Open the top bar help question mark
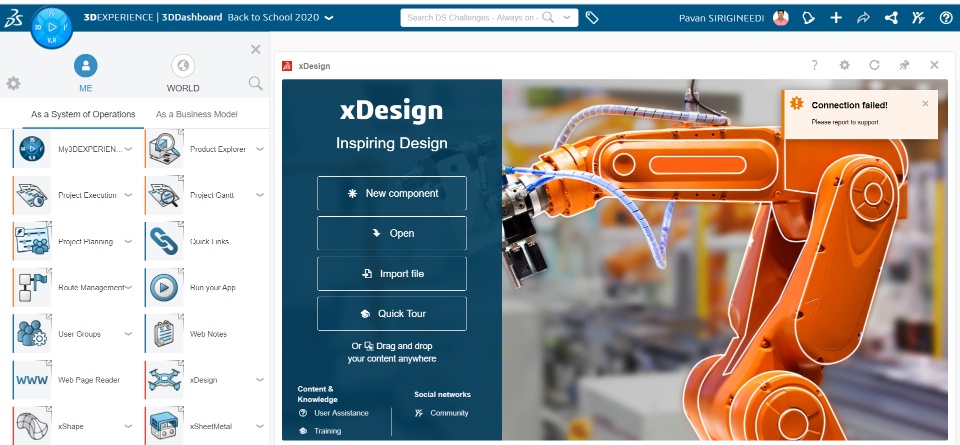Image resolution: width=960 pixels, height=445 pixels. 945,18
